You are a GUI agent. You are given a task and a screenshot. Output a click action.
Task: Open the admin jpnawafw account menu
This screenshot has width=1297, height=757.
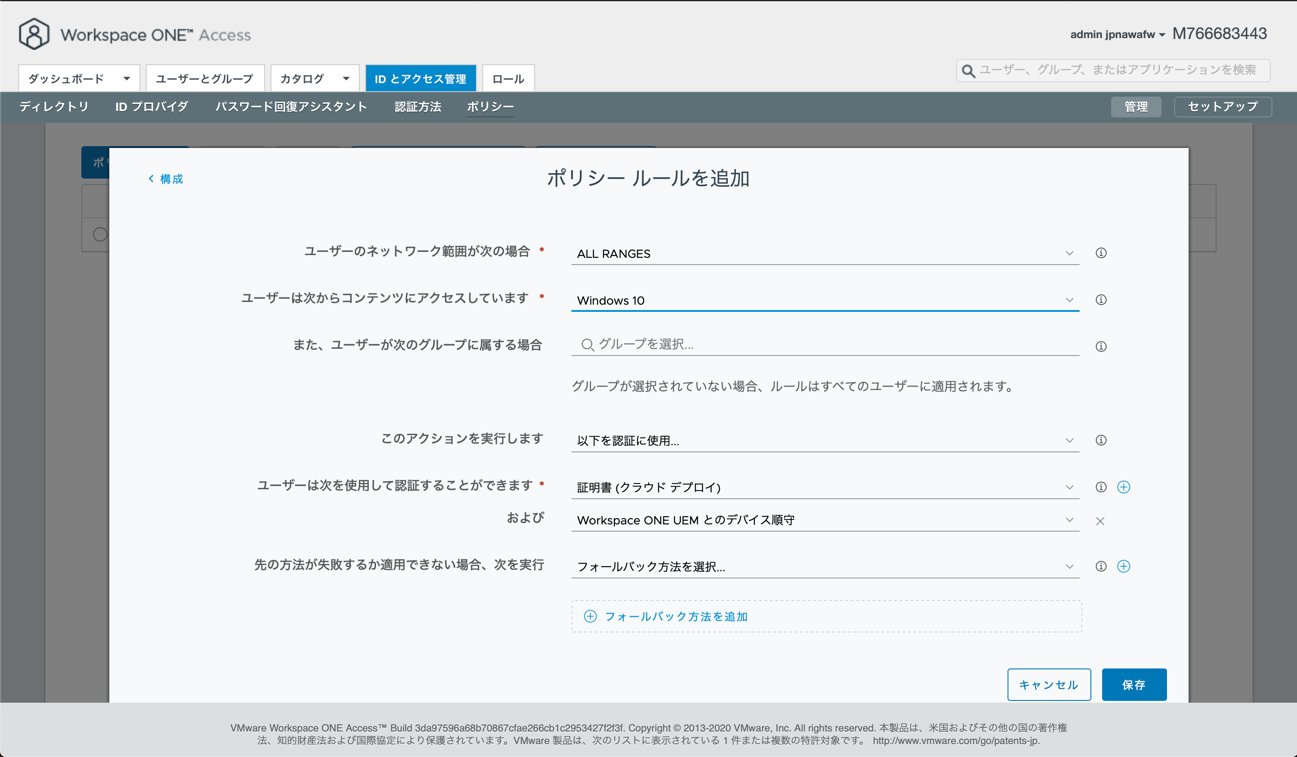pyautogui.click(x=1117, y=35)
